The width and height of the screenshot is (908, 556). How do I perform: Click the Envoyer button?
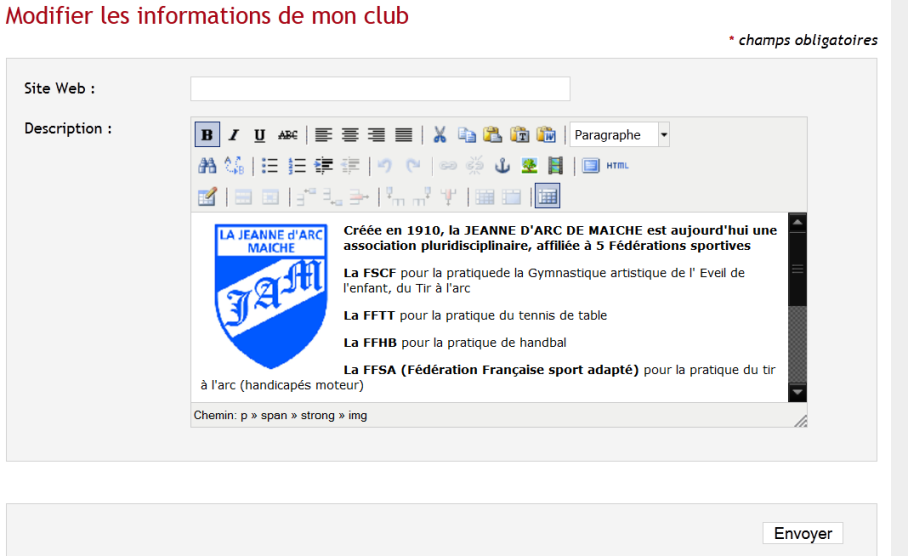[x=803, y=533]
